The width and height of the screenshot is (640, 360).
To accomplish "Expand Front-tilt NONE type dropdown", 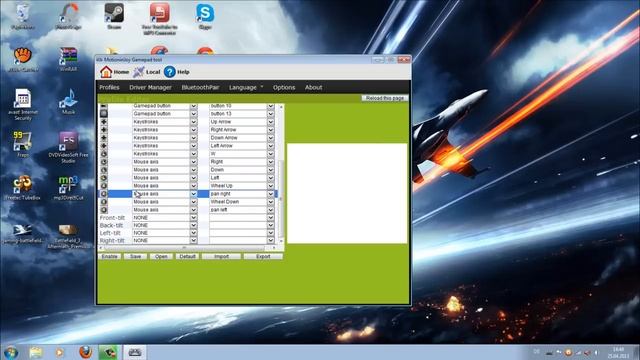I will tap(193, 218).
